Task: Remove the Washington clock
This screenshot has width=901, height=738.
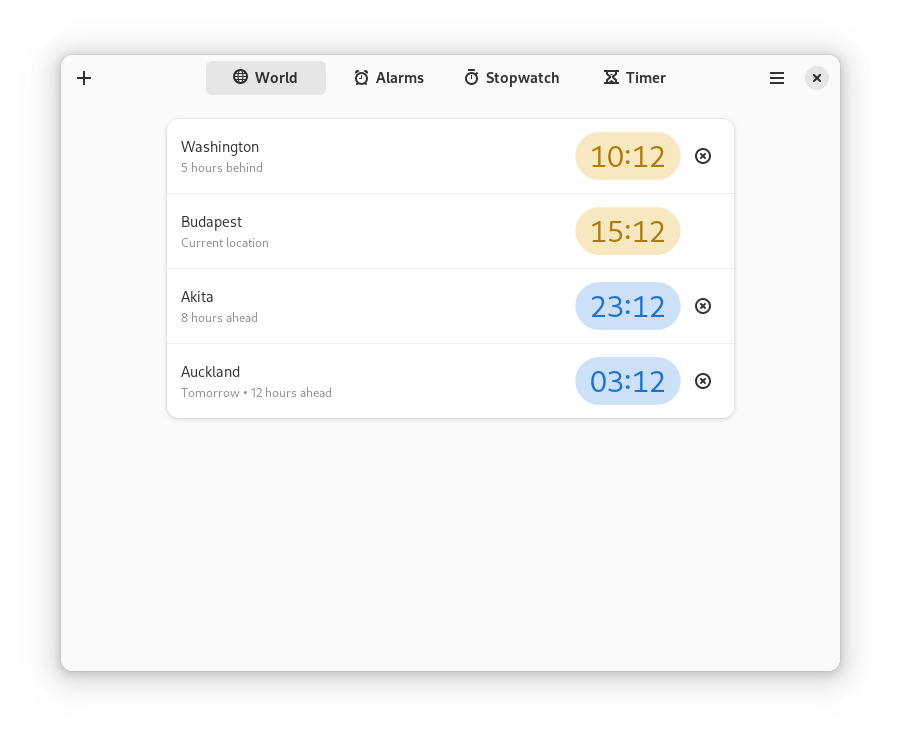Action: [703, 156]
